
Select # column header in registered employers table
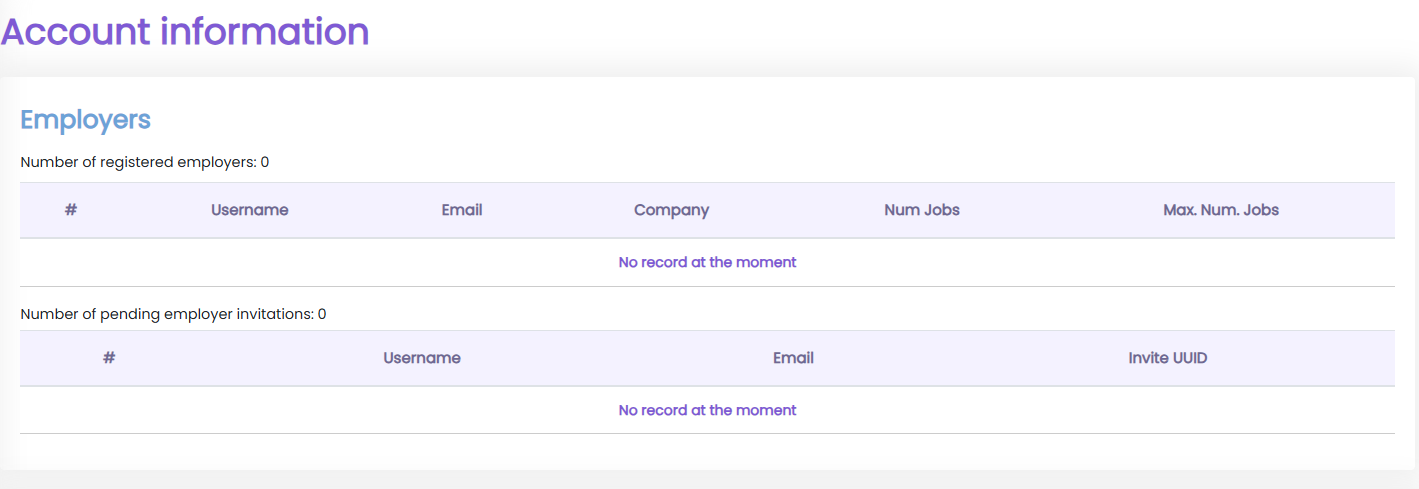pyautogui.click(x=71, y=210)
